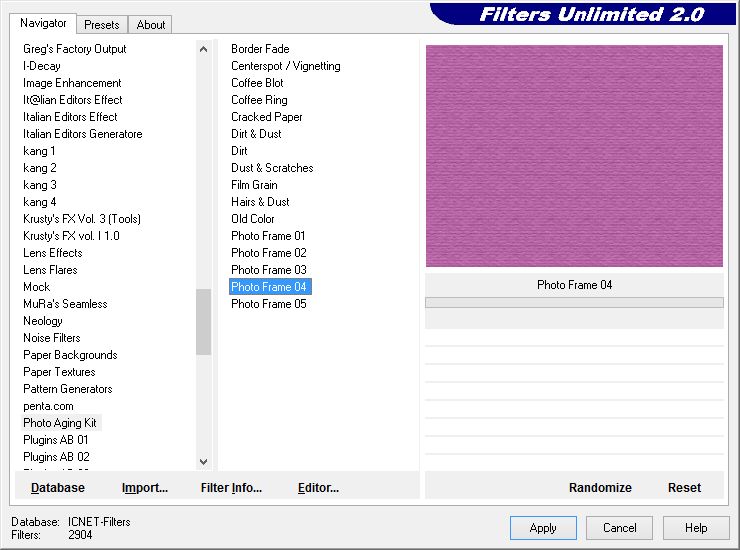Choose the Old Color filter
Screen dimensions: 740x550
pos(252,219)
